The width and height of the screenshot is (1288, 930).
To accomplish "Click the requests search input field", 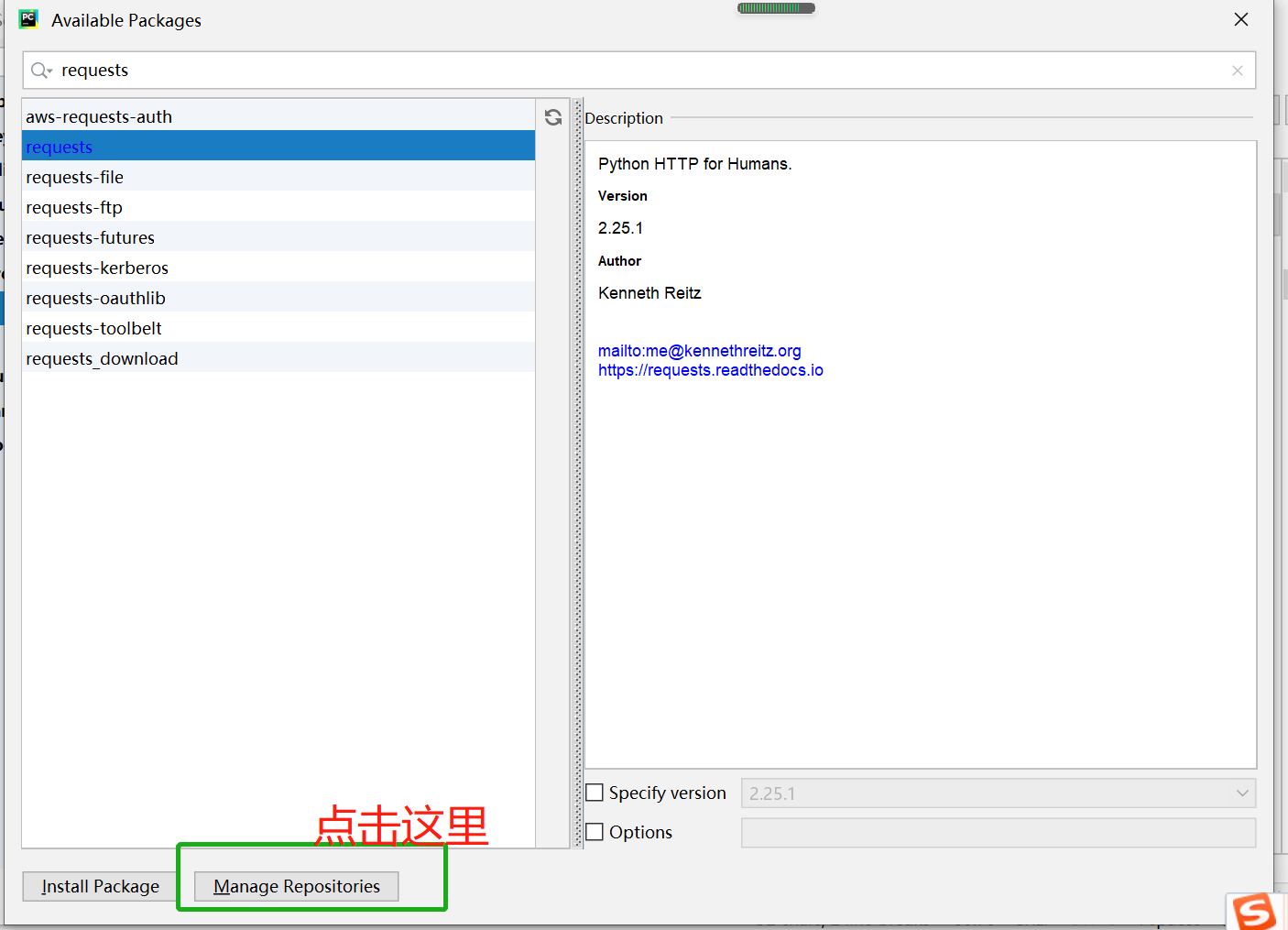I will pyautogui.click(x=639, y=71).
